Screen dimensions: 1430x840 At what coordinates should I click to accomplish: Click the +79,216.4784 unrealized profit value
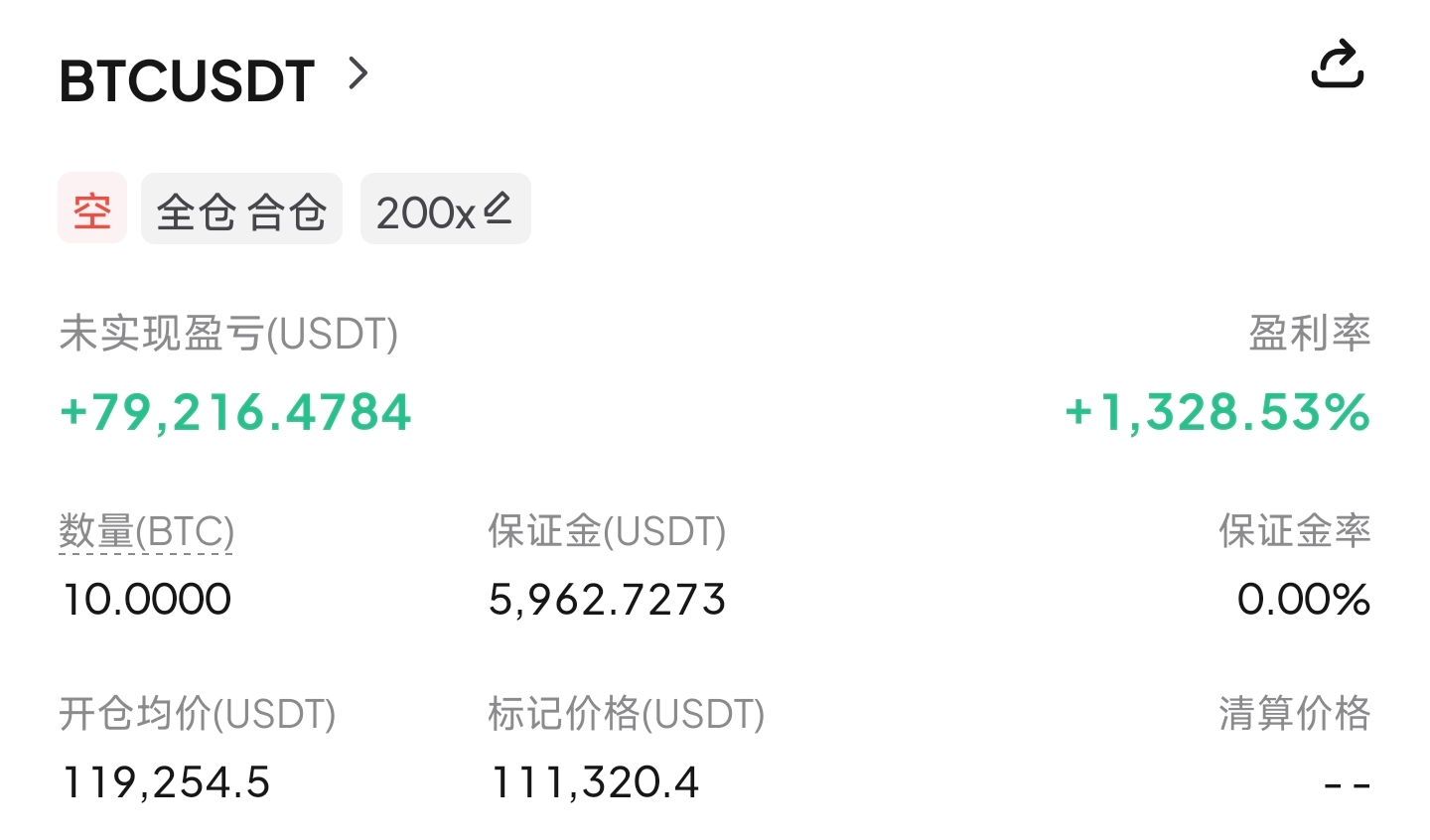[x=236, y=413]
